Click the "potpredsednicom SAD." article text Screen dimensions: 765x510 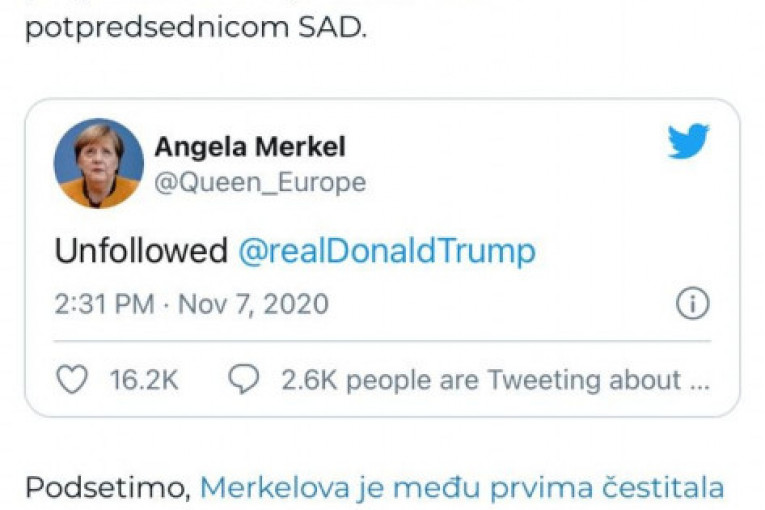[195, 27]
